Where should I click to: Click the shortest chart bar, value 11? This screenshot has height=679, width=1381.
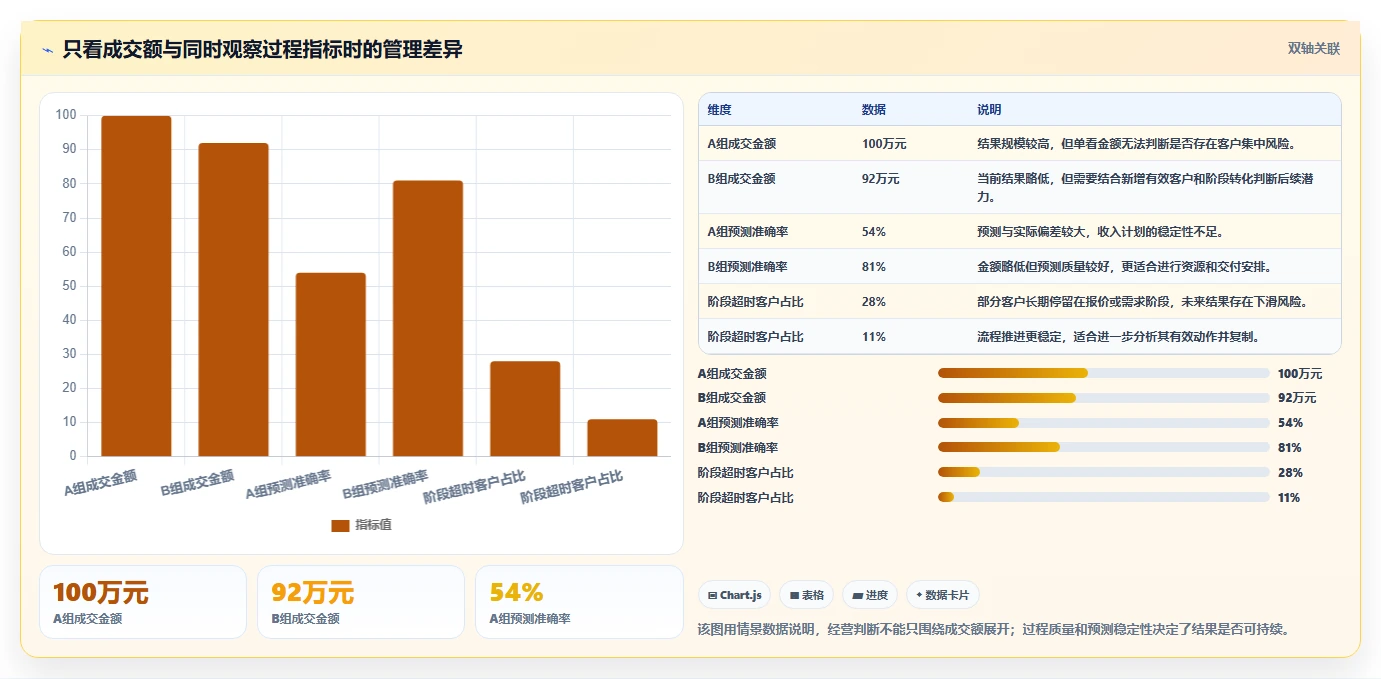click(622, 437)
